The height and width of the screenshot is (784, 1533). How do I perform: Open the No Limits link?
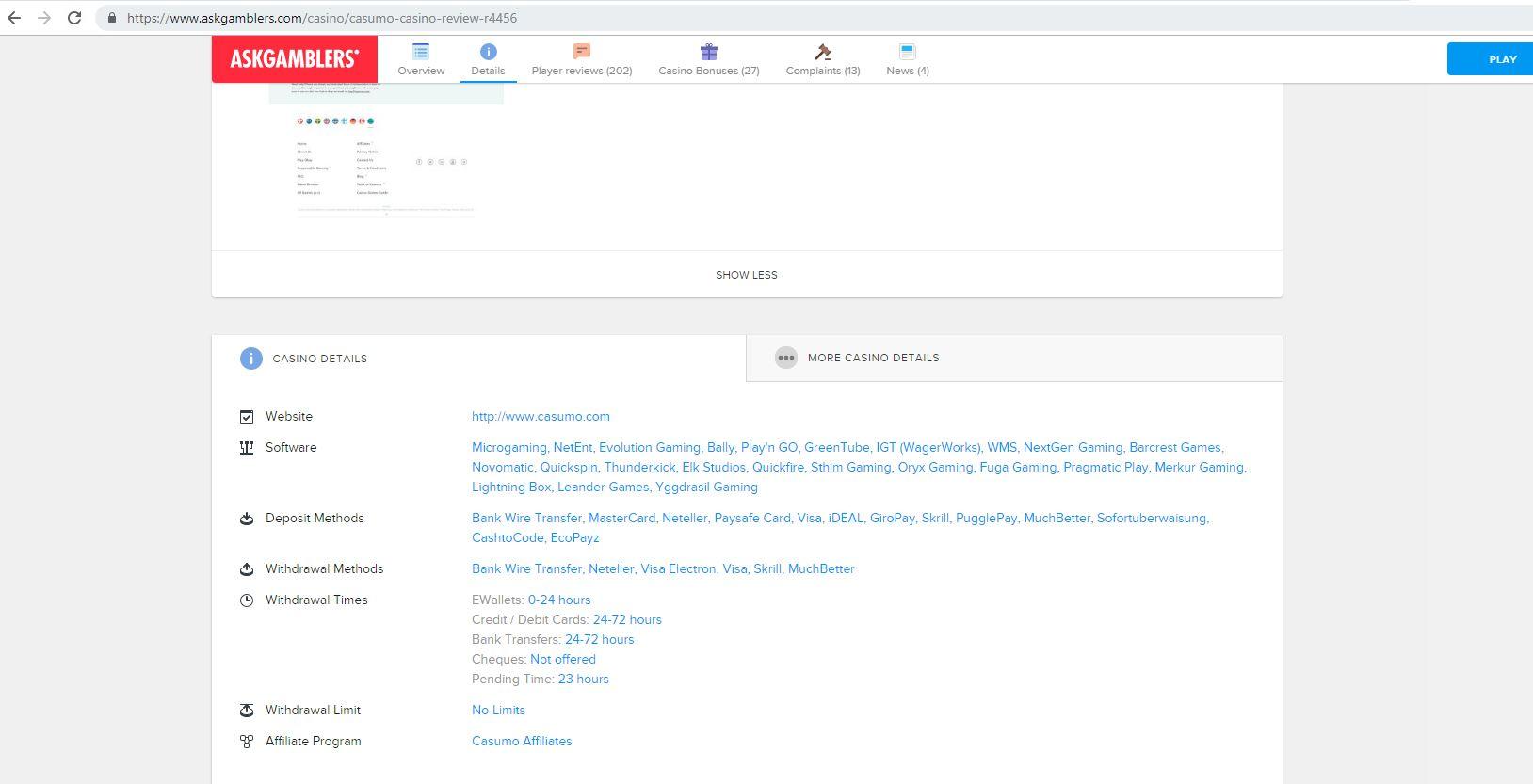pos(498,710)
